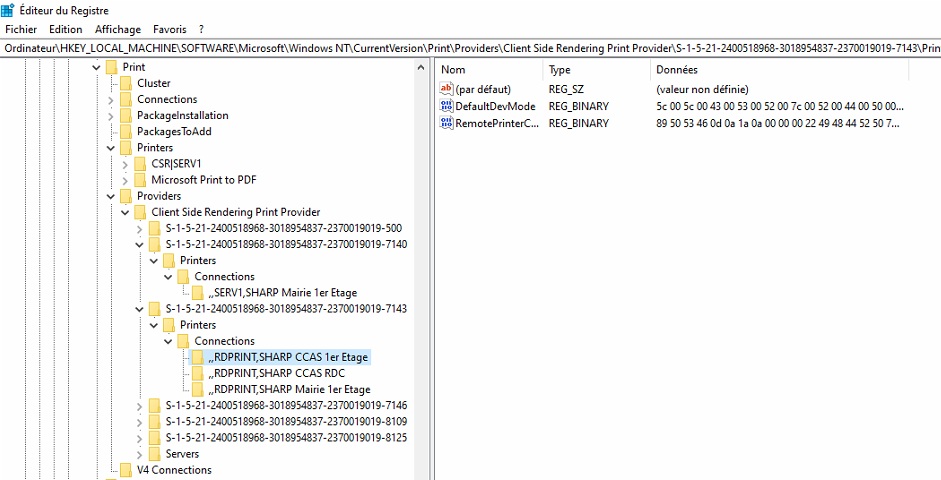Expand the Servers key

pos(138,454)
